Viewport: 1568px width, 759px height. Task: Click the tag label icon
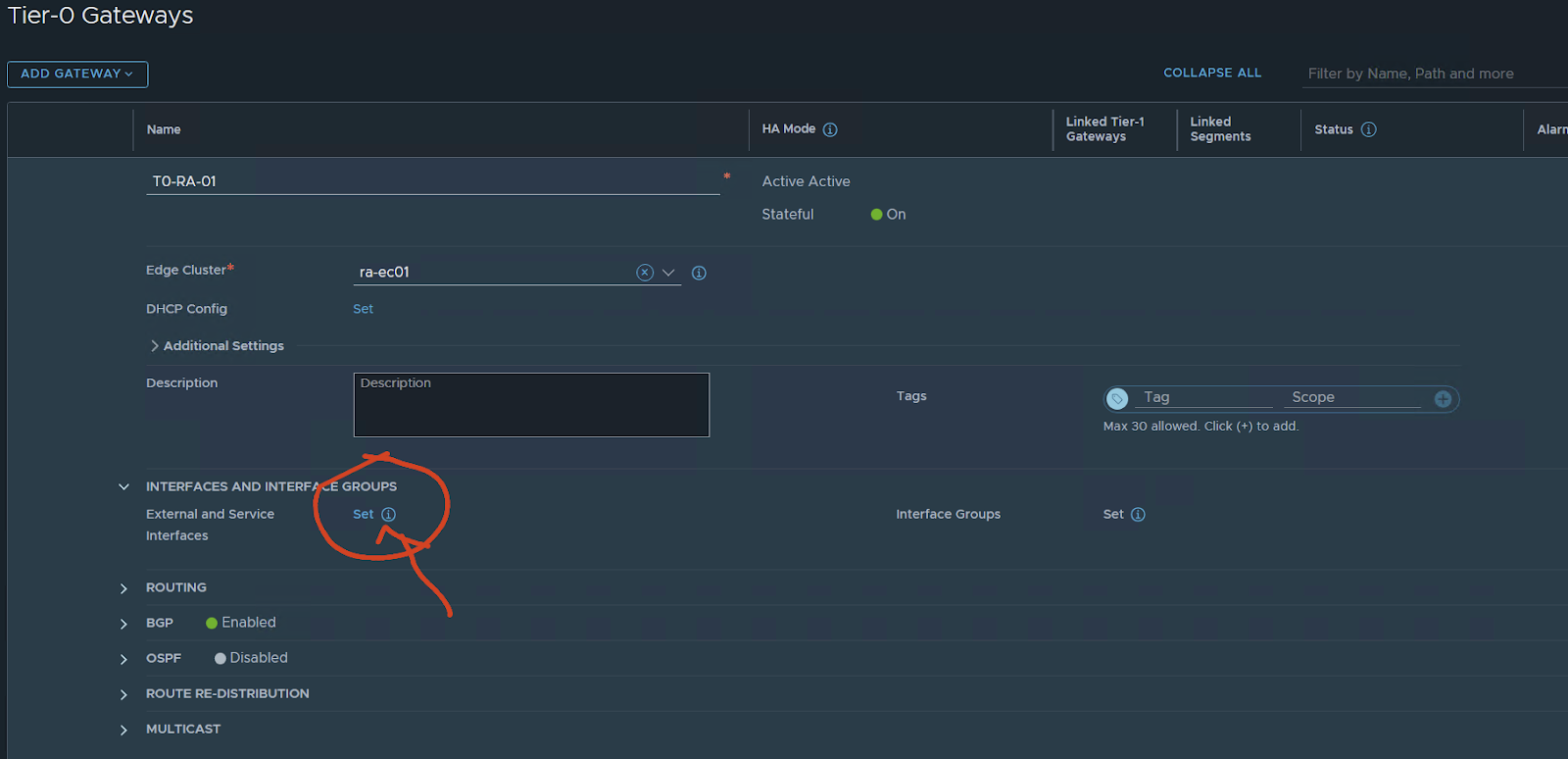[x=1117, y=398]
